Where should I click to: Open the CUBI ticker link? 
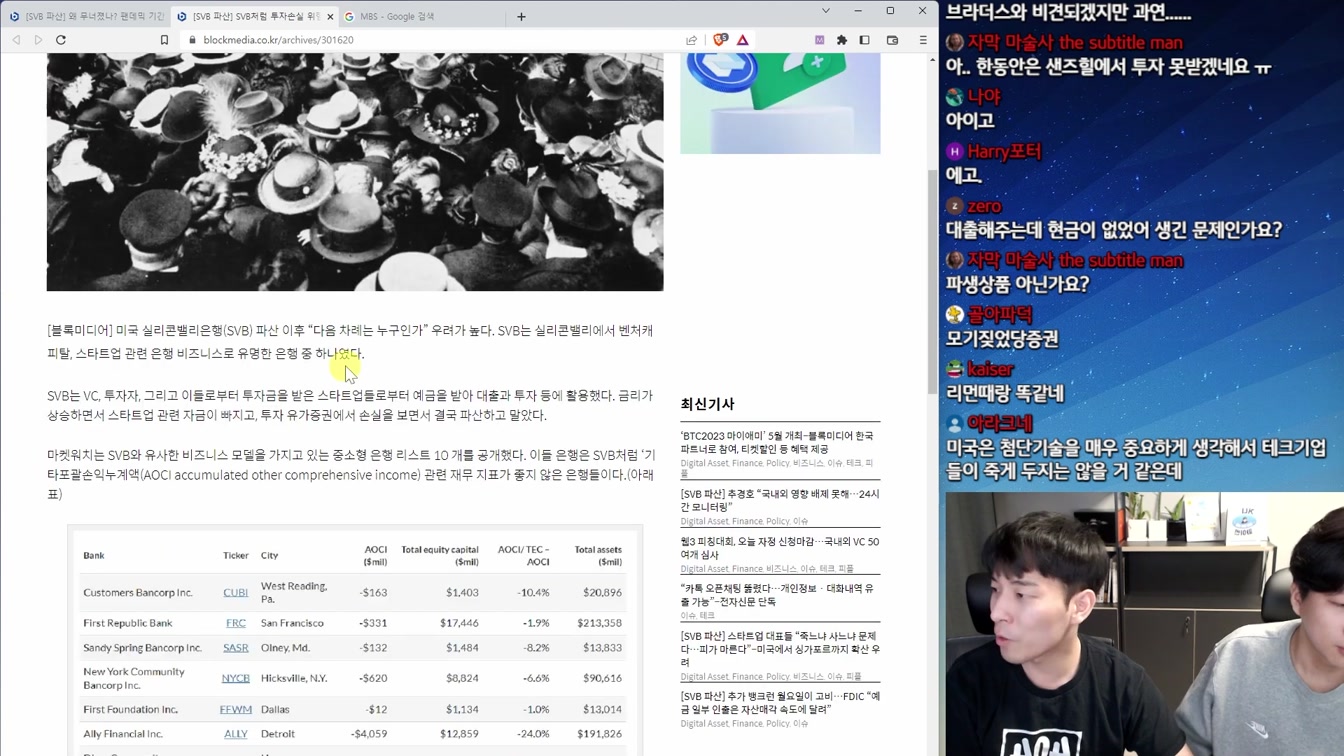point(235,593)
